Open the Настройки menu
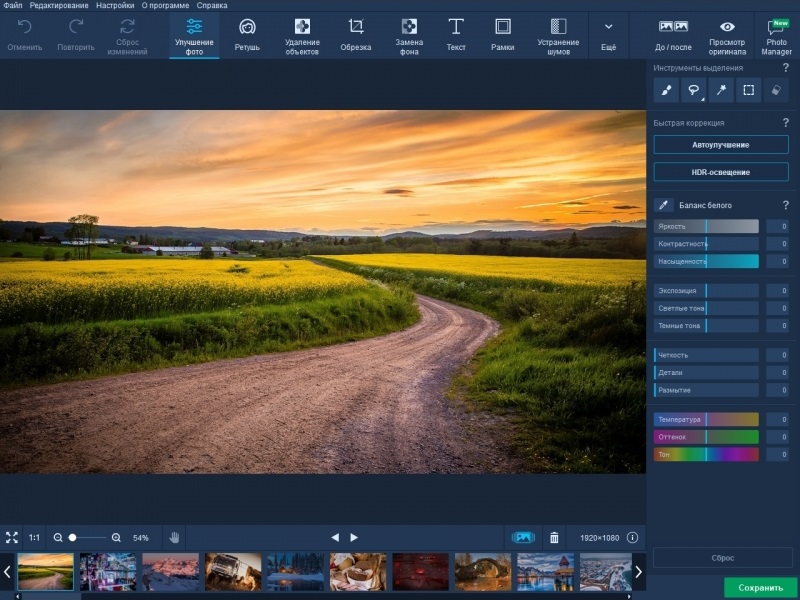 tap(115, 5)
